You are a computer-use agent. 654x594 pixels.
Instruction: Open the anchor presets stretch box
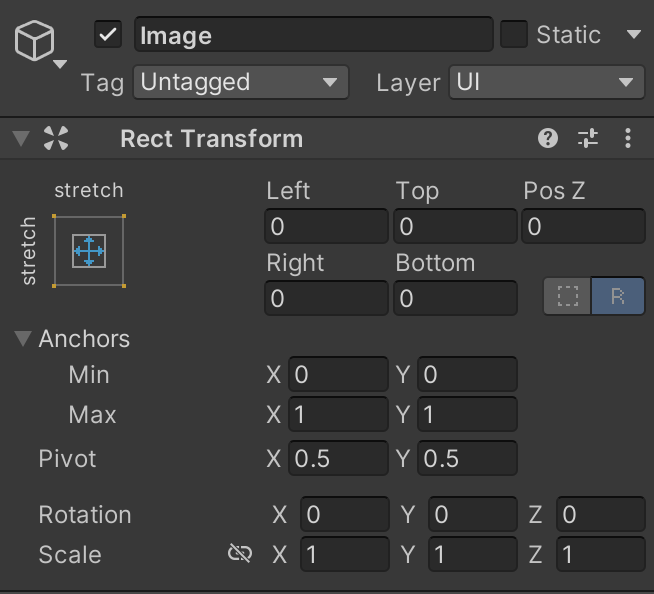click(89, 250)
